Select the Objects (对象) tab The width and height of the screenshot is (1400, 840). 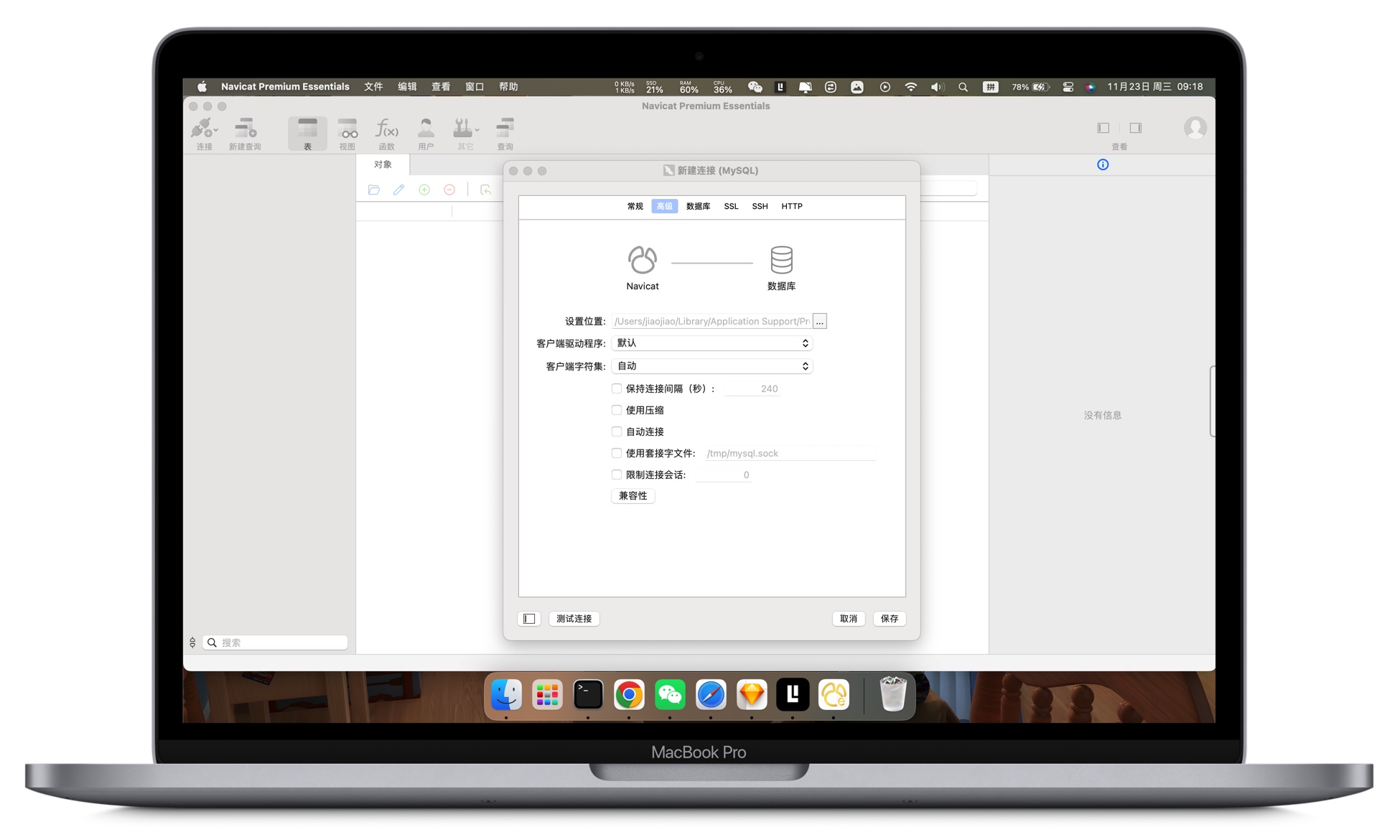coord(383,164)
